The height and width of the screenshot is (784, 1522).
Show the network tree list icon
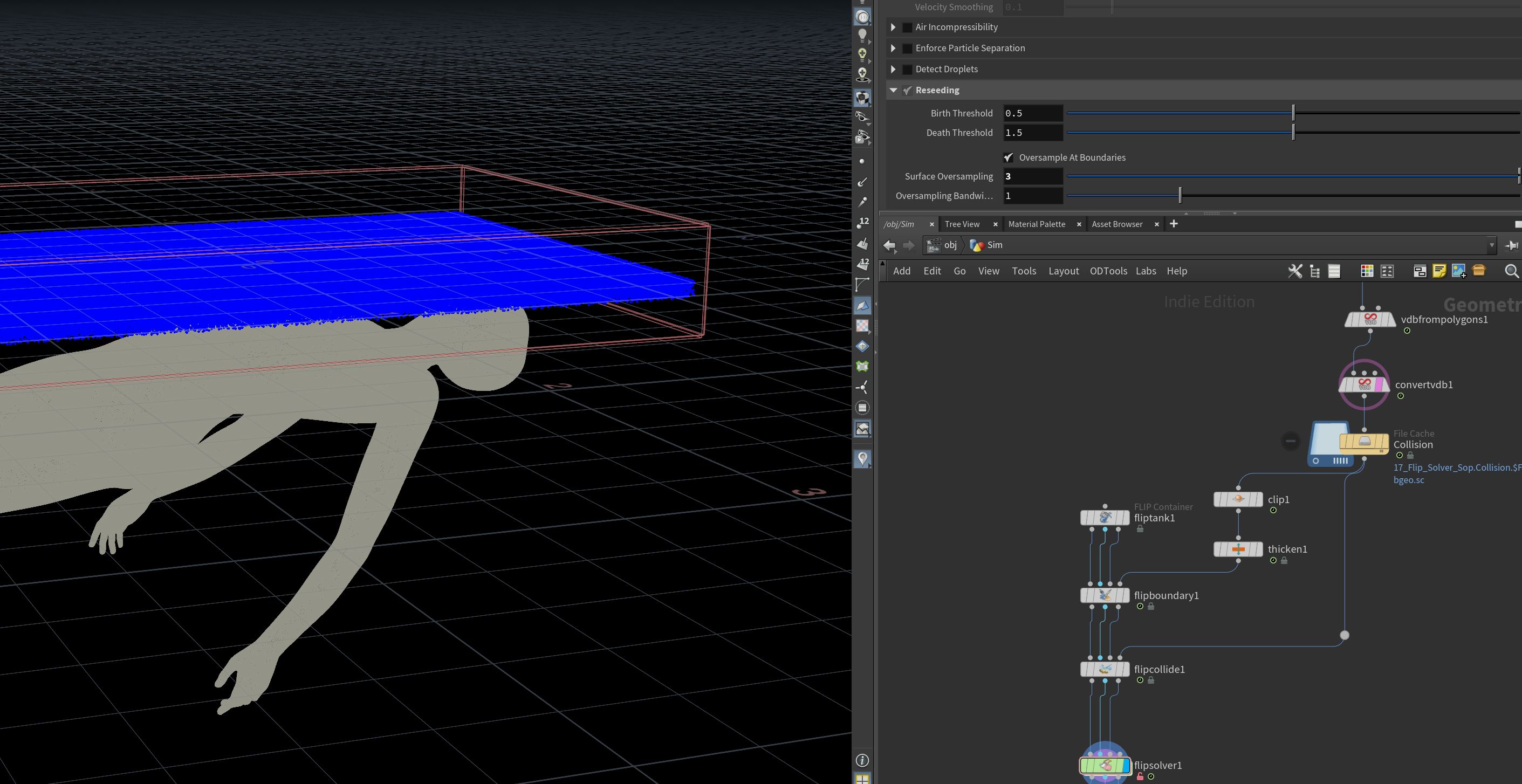pyautogui.click(x=1314, y=271)
